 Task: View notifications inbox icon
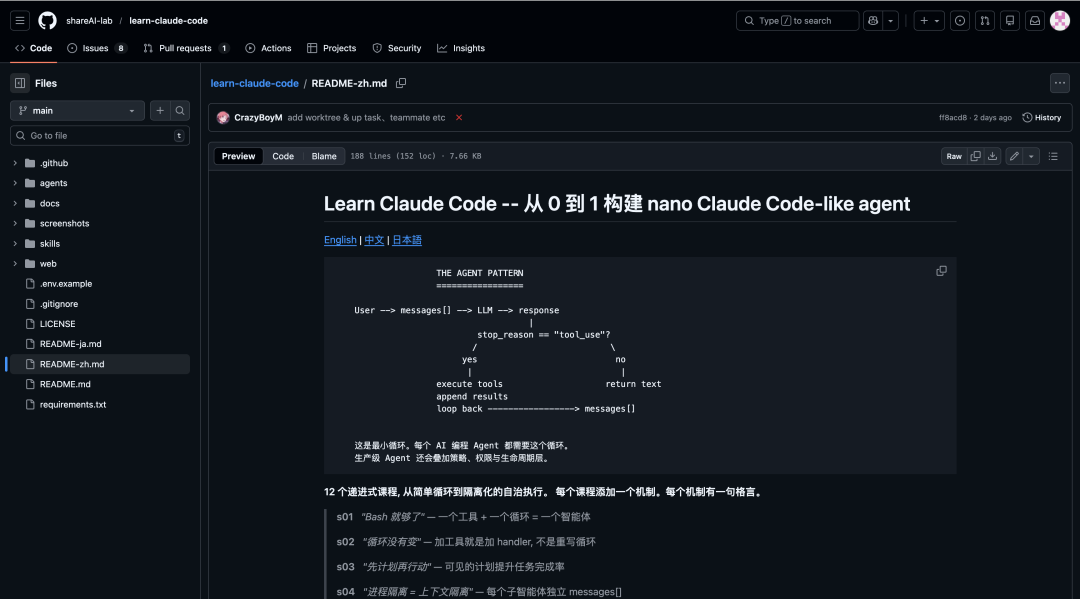point(1036,20)
